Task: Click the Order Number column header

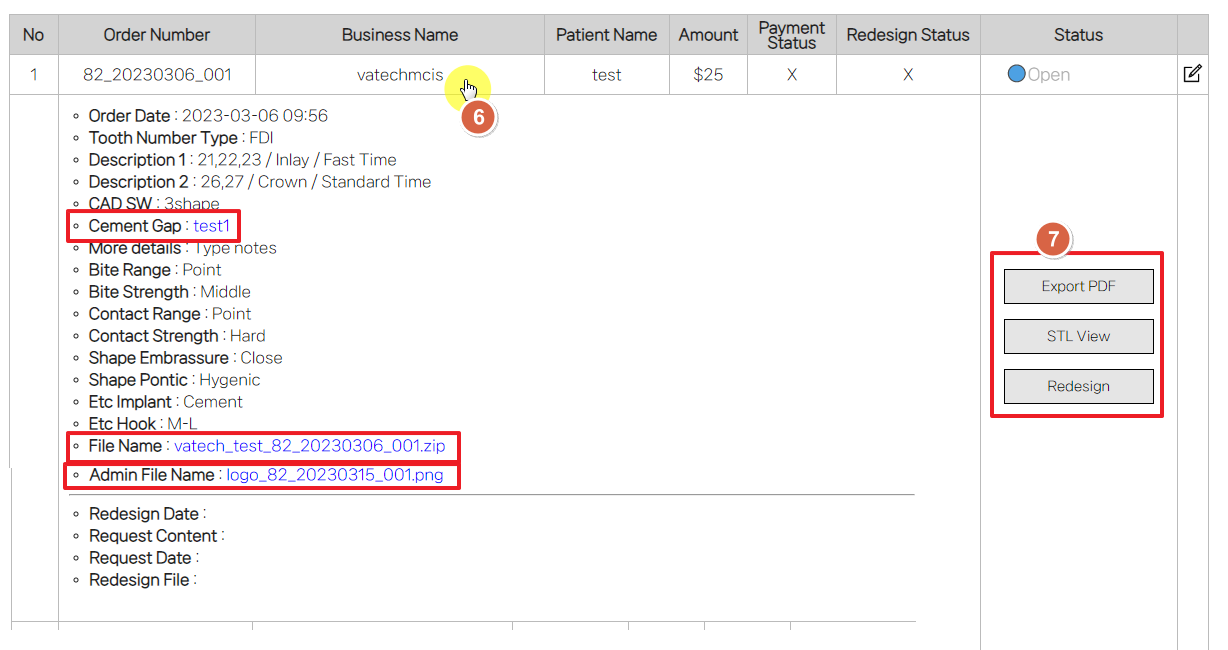Action: tap(157, 35)
